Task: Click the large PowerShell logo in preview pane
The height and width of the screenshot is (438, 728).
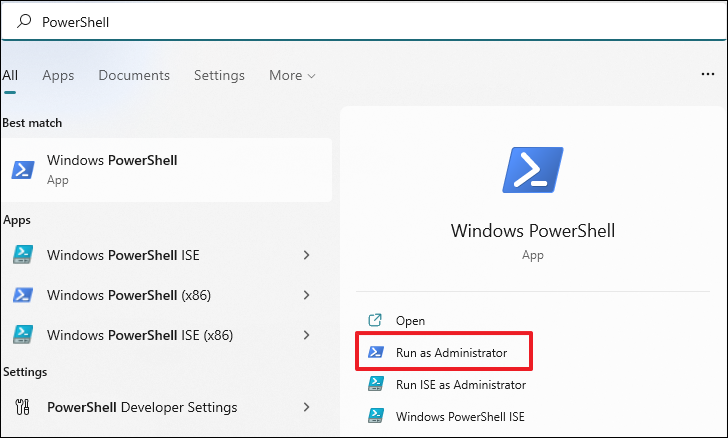Action: click(x=533, y=170)
